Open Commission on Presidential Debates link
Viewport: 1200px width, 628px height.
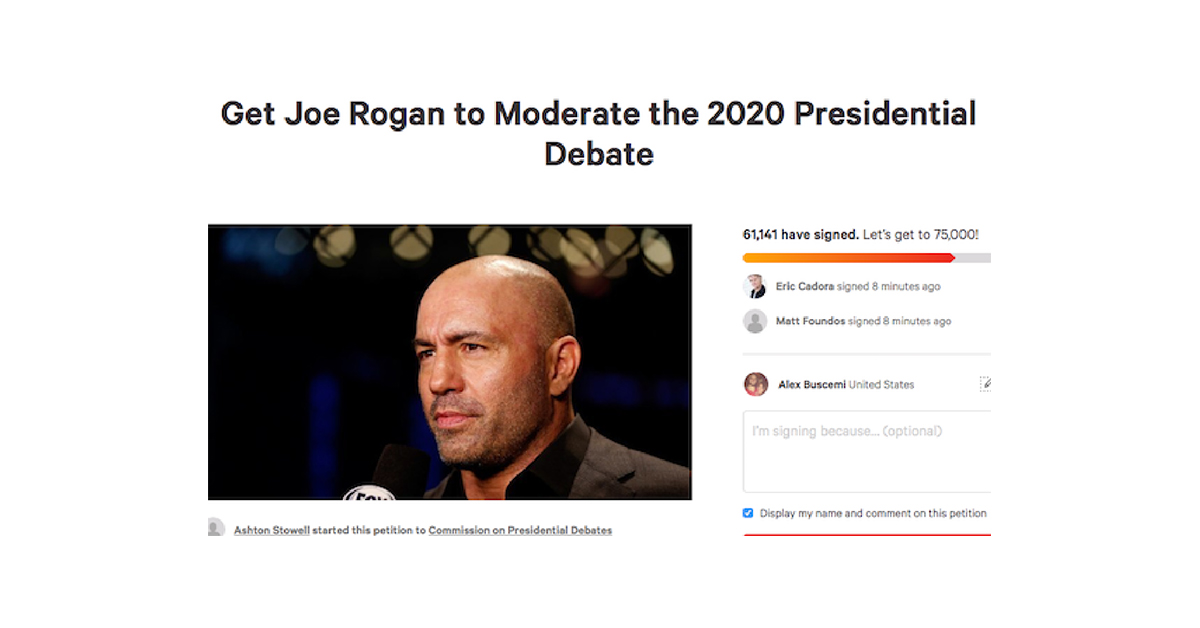click(x=520, y=530)
